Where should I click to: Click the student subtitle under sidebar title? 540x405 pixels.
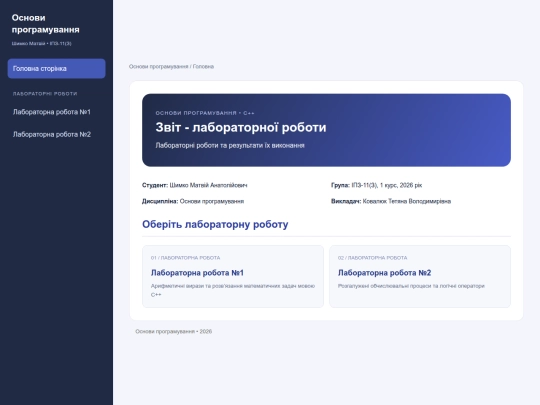(x=42, y=43)
